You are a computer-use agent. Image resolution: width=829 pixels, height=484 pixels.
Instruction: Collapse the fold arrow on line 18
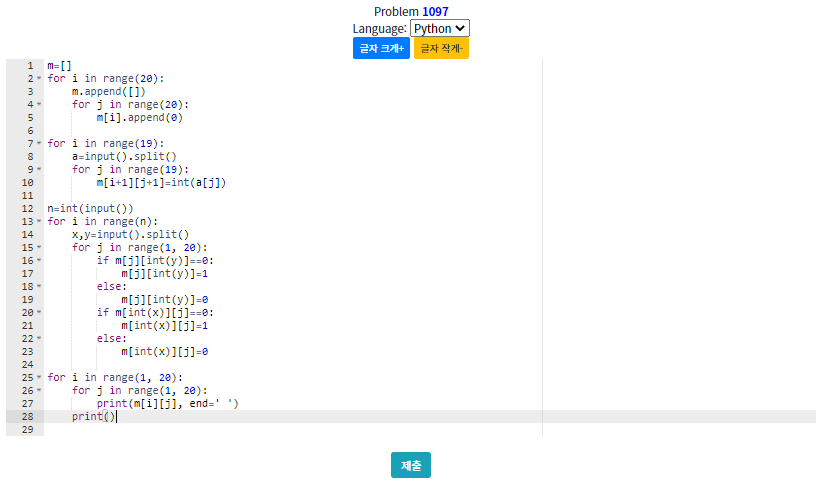39,287
